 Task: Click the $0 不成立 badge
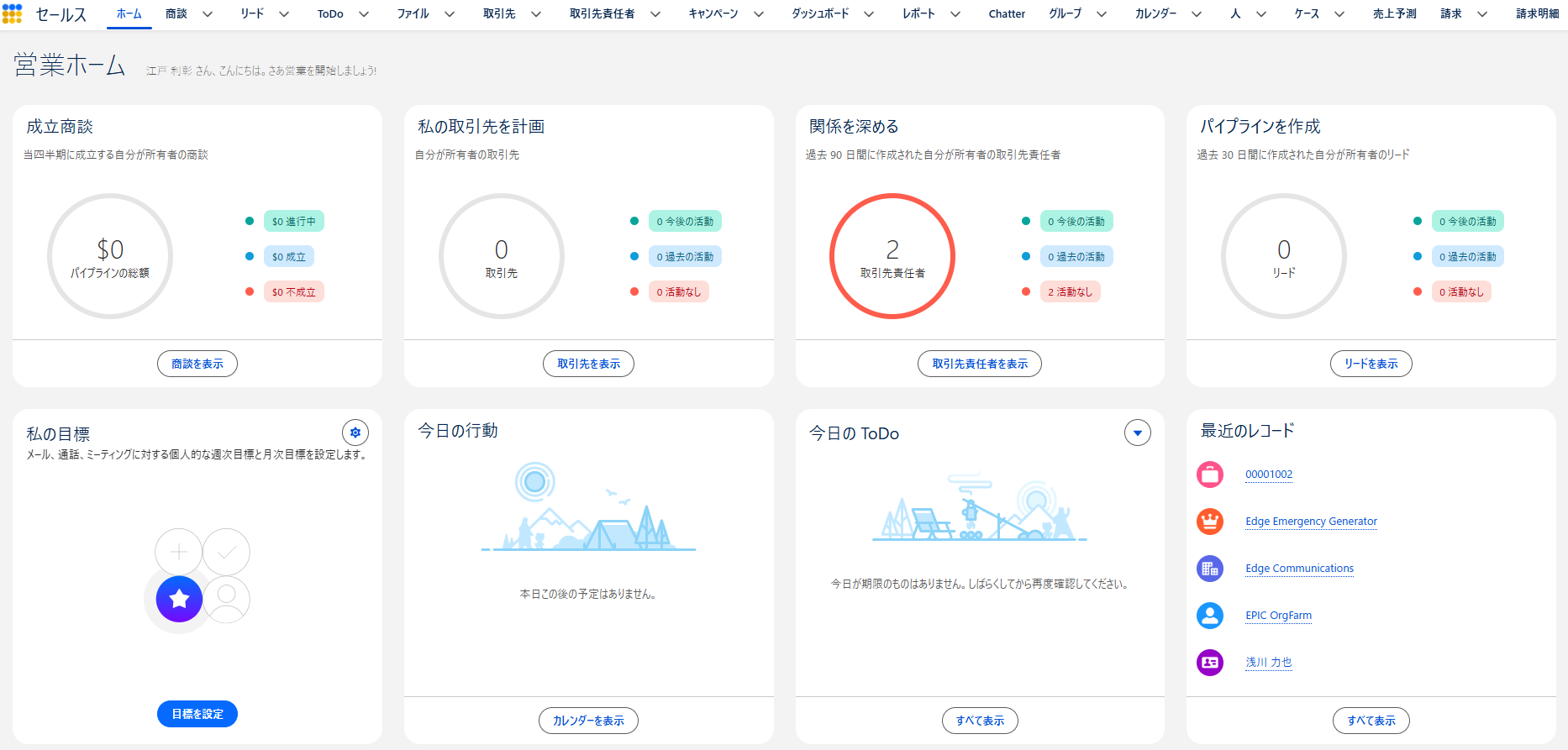(293, 292)
